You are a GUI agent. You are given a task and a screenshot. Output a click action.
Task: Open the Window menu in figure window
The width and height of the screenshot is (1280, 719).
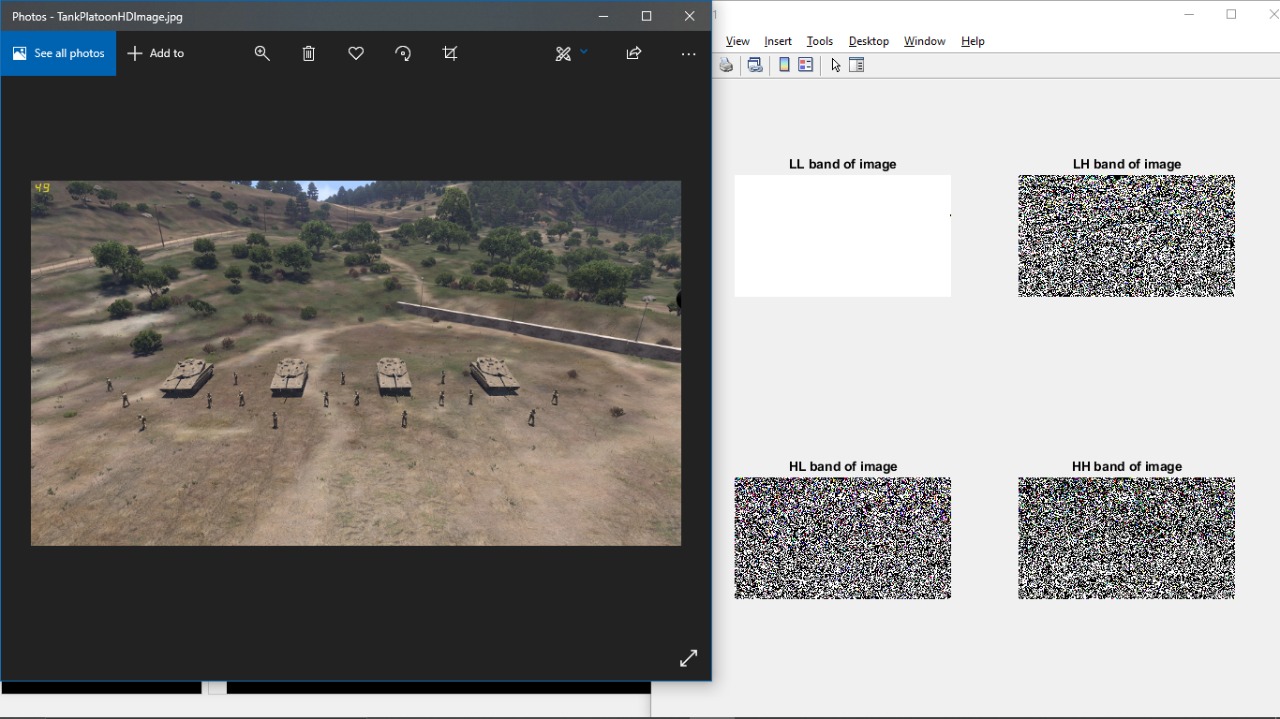click(x=925, y=41)
